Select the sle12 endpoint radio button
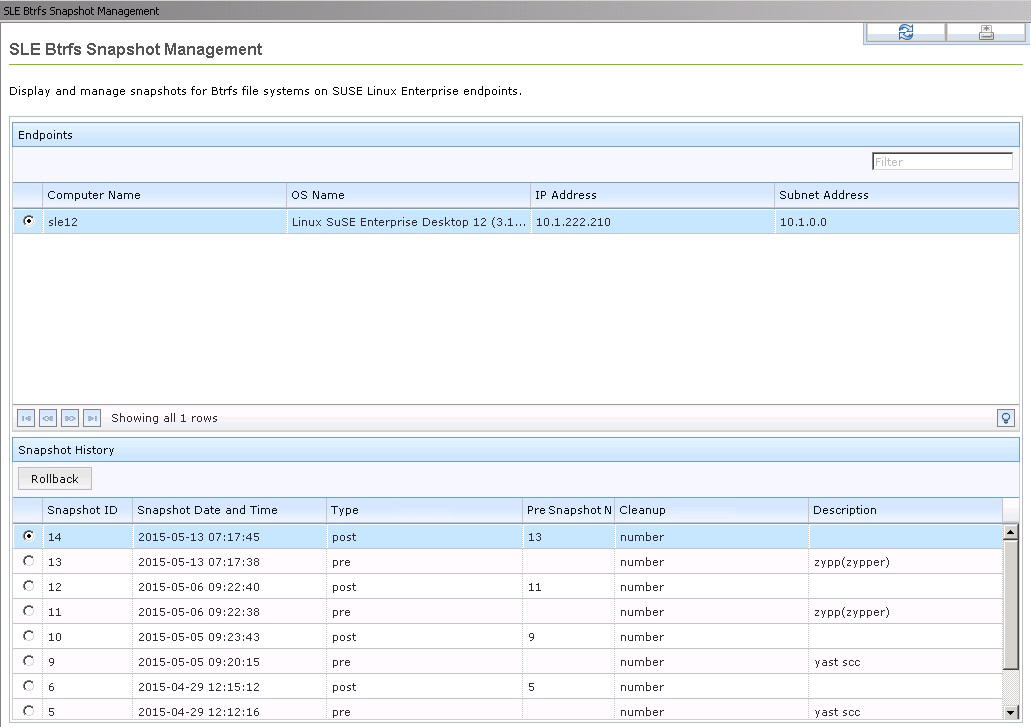This screenshot has width=1031, height=727. pos(27,221)
